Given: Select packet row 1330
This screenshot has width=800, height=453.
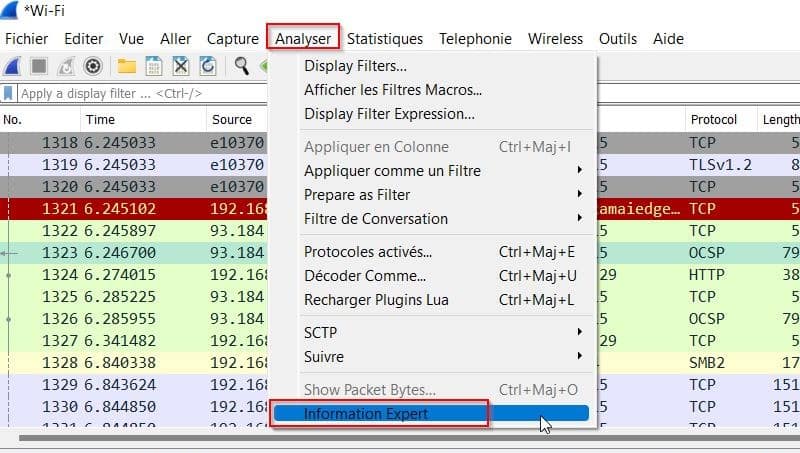Looking at the screenshot, I should [x=134, y=406].
